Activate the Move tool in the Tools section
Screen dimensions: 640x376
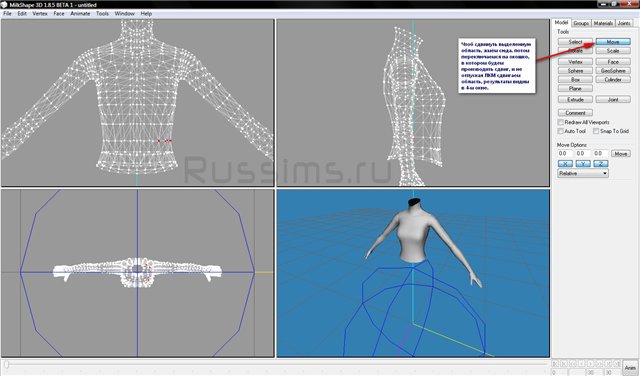point(613,42)
